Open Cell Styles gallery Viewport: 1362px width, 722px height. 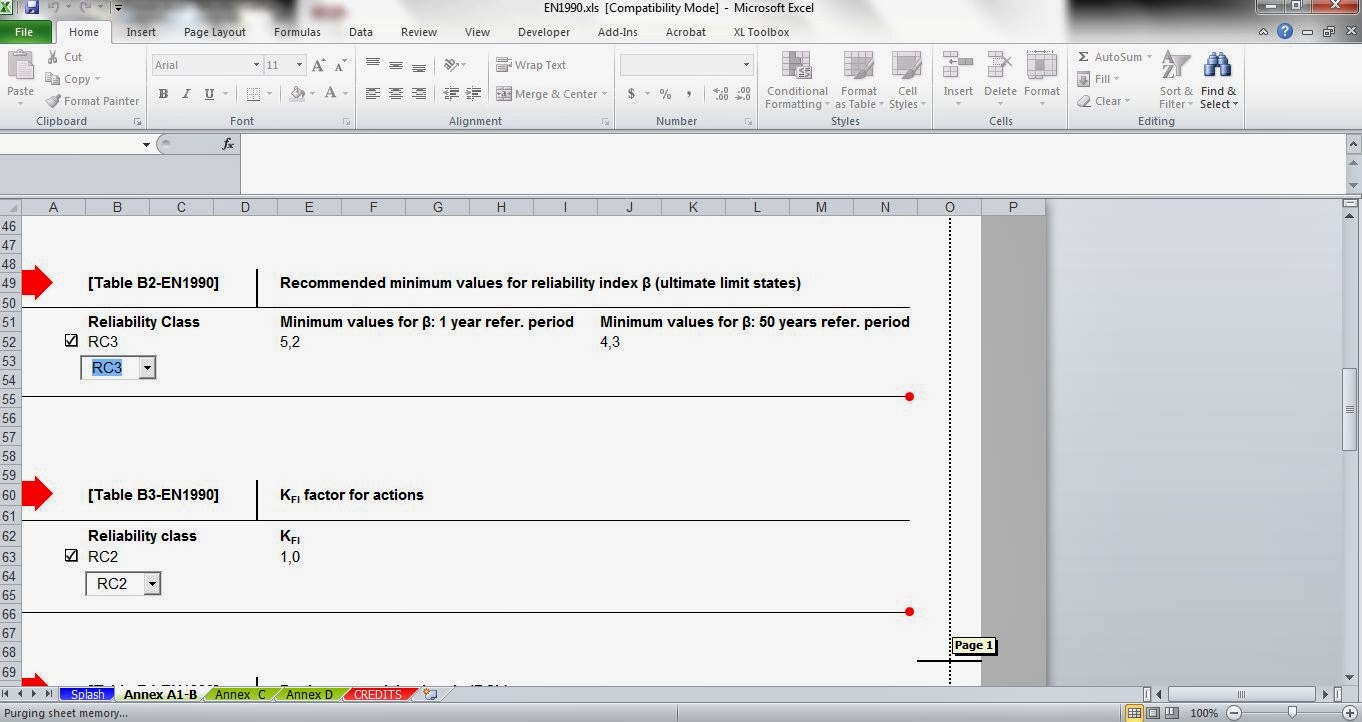click(x=906, y=81)
